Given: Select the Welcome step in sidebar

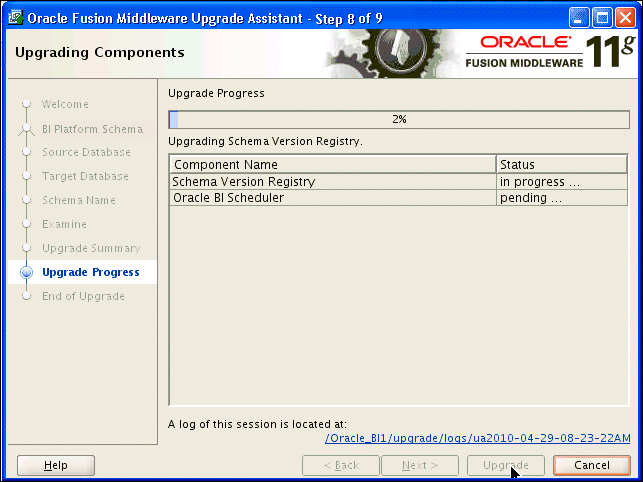Looking at the screenshot, I should [65, 104].
